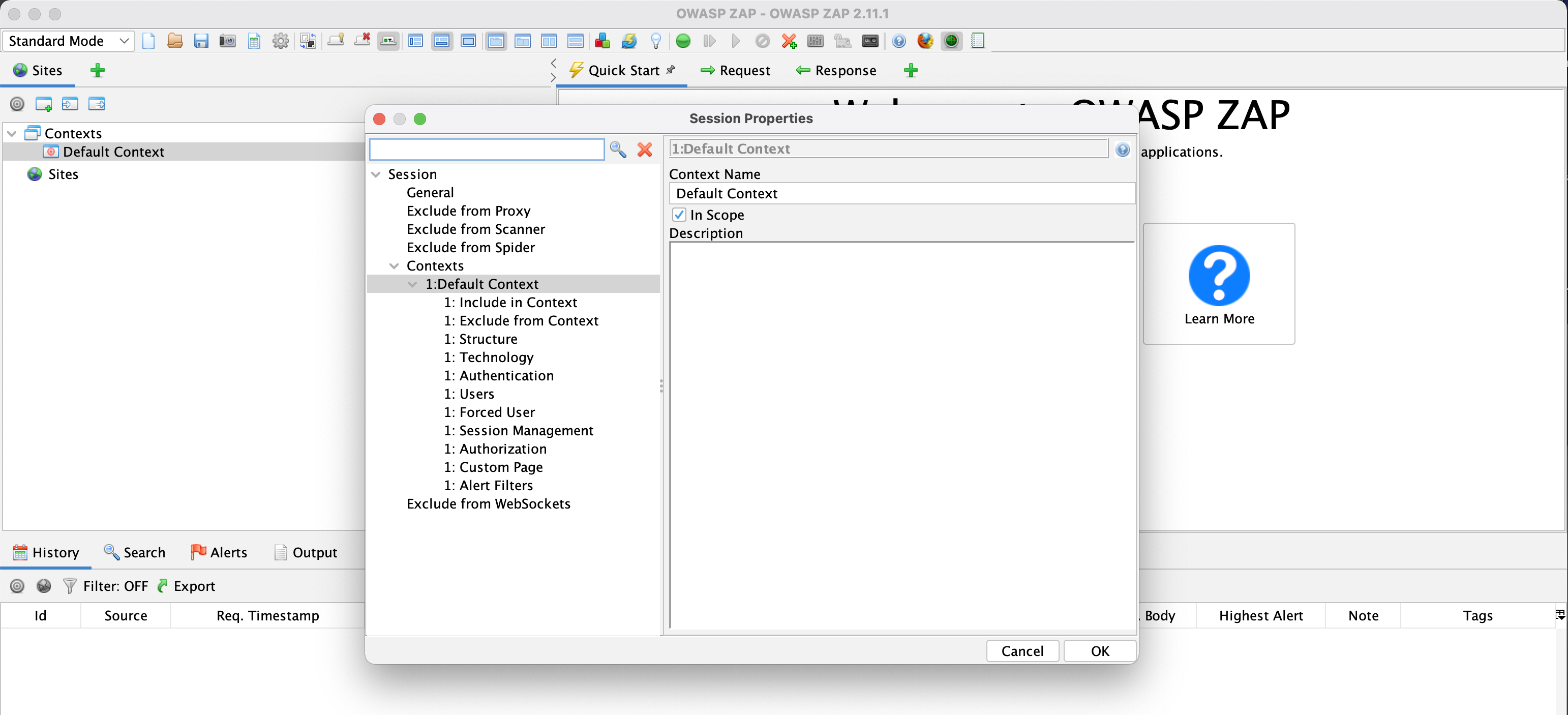
Task: Clear the search with the red X icon
Action: coord(645,149)
